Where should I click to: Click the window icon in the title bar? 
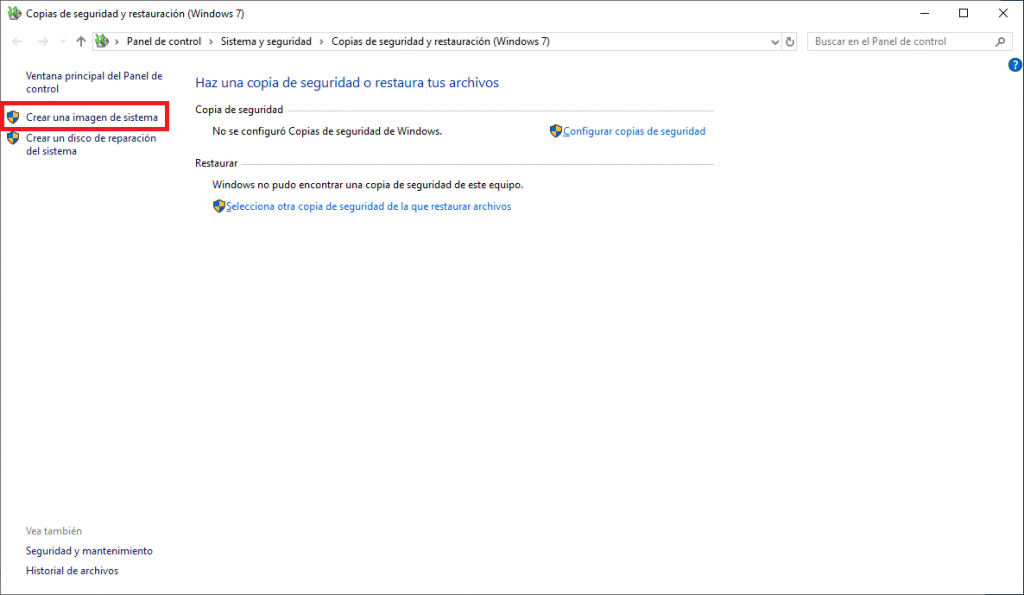(x=14, y=13)
